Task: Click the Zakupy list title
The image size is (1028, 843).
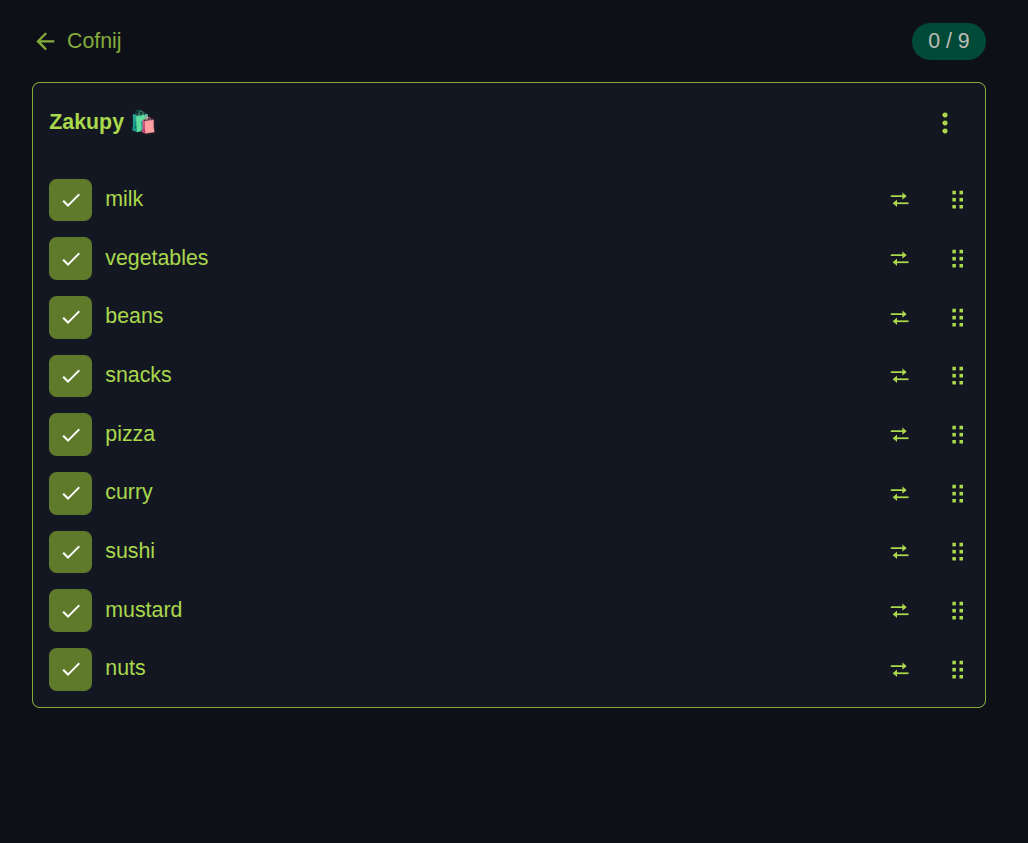Action: pos(88,122)
